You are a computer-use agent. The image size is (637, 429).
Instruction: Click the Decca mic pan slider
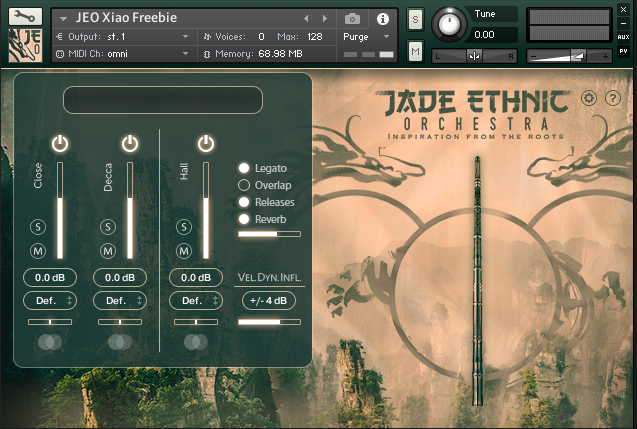(x=120, y=322)
